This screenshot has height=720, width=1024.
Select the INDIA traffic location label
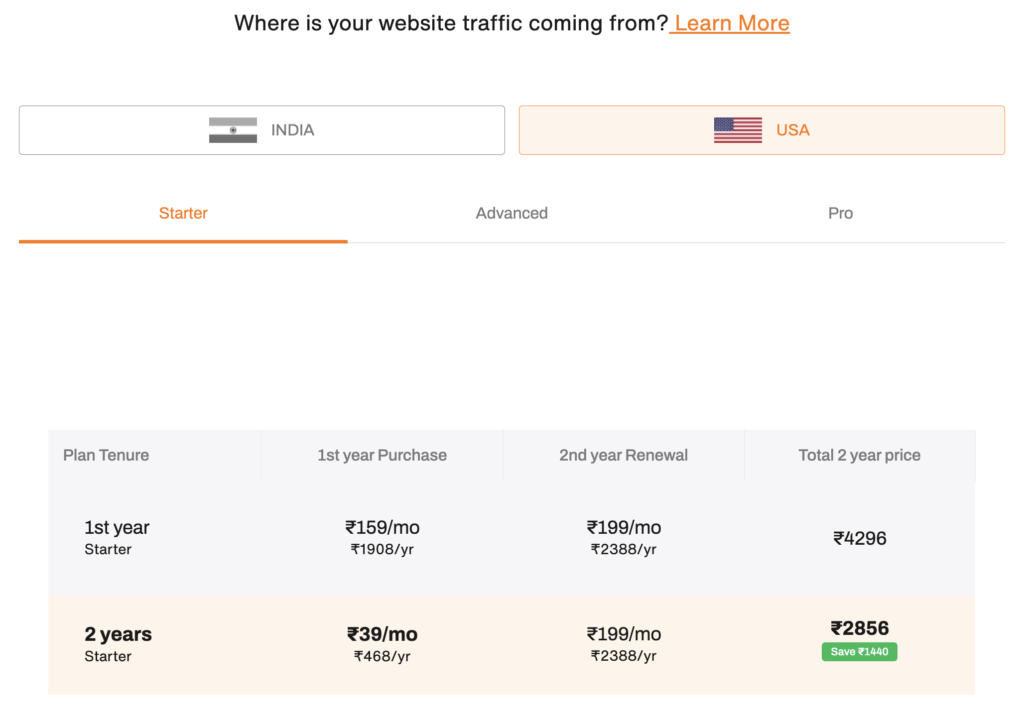coord(292,130)
